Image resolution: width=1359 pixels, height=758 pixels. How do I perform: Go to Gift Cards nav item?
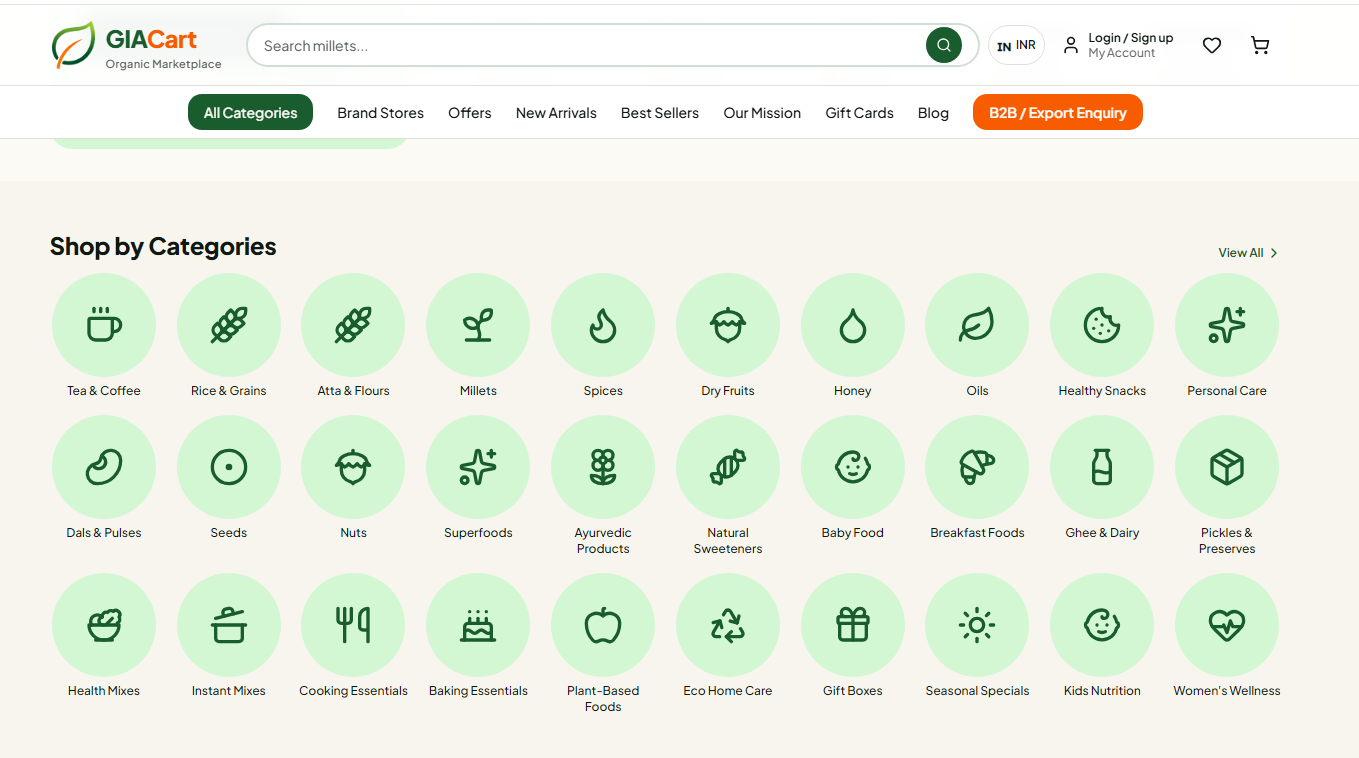(859, 113)
